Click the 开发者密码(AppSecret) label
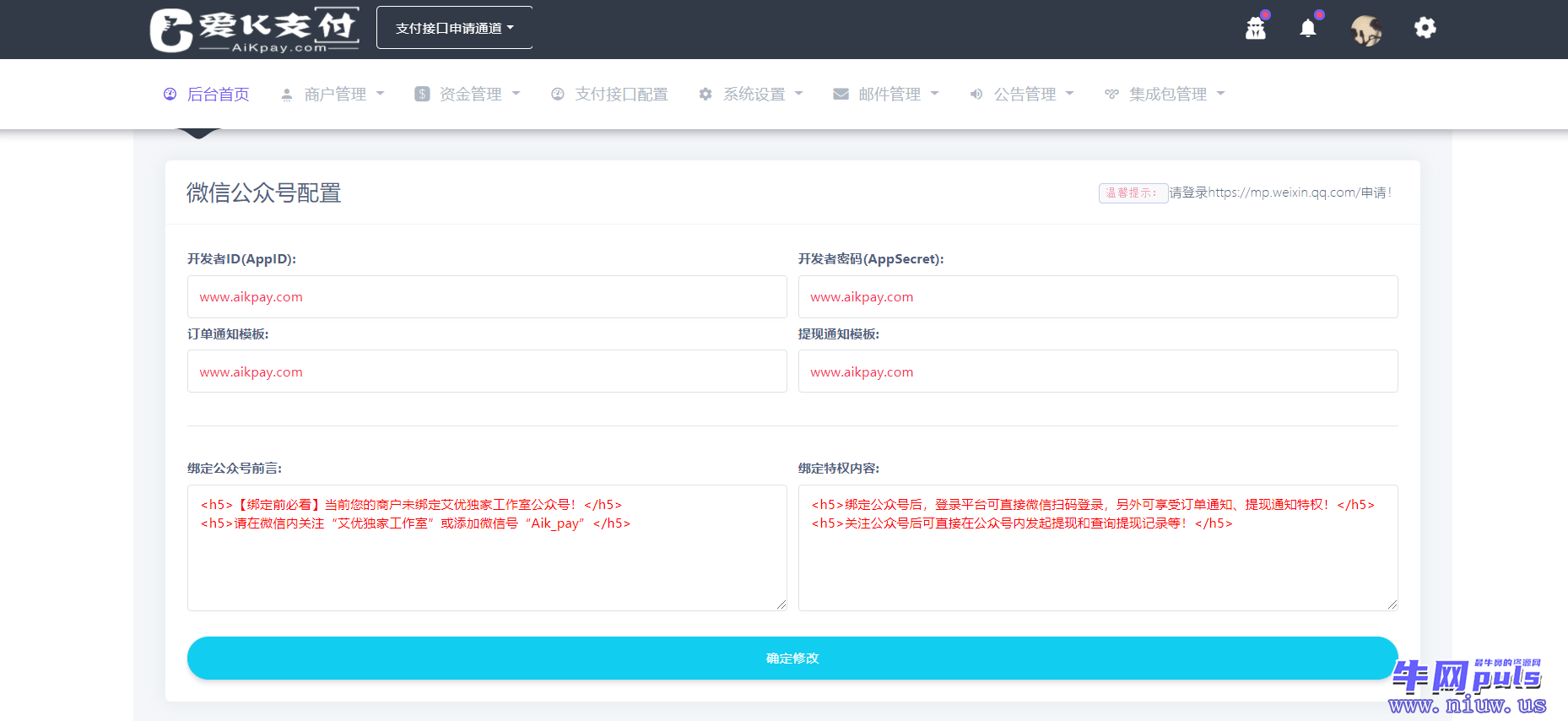This screenshot has height=721, width=1568. (871, 259)
